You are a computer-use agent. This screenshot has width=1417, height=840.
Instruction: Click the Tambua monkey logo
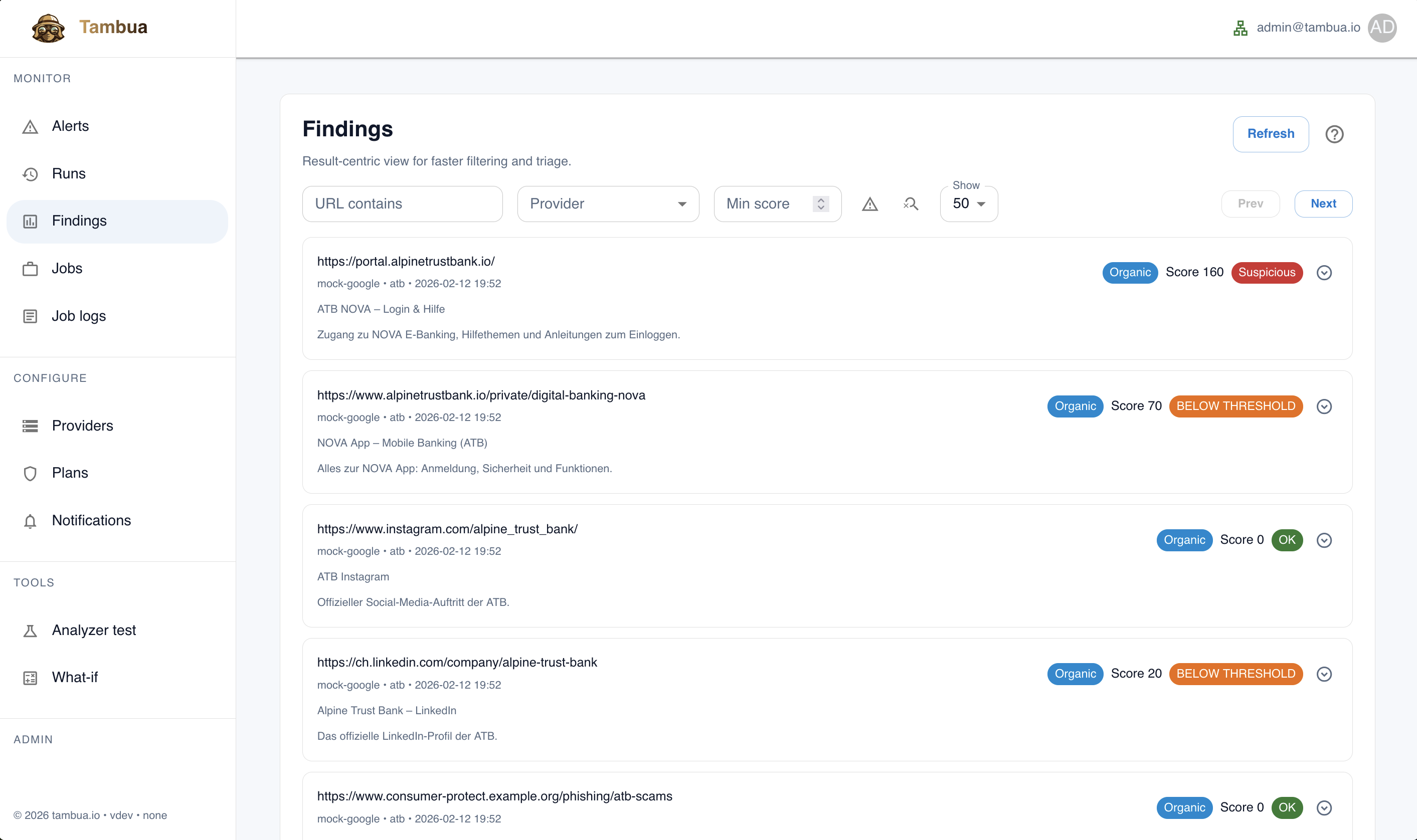click(x=48, y=28)
